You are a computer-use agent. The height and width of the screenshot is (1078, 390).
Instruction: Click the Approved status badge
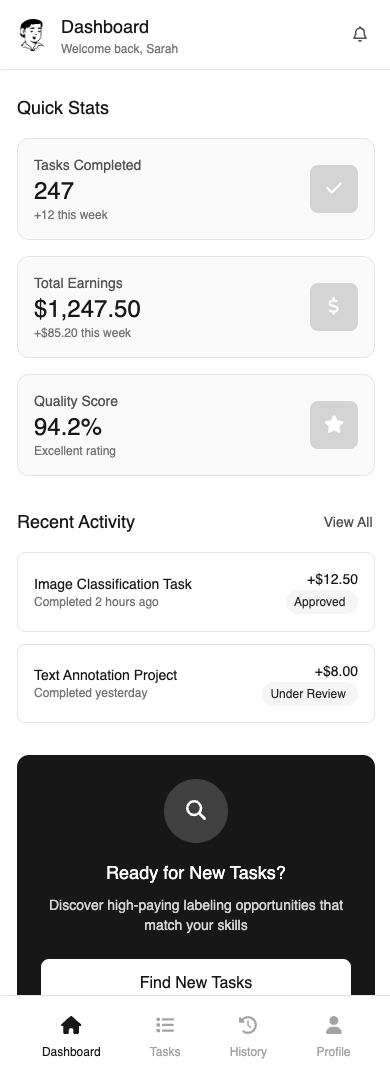pyautogui.click(x=321, y=602)
